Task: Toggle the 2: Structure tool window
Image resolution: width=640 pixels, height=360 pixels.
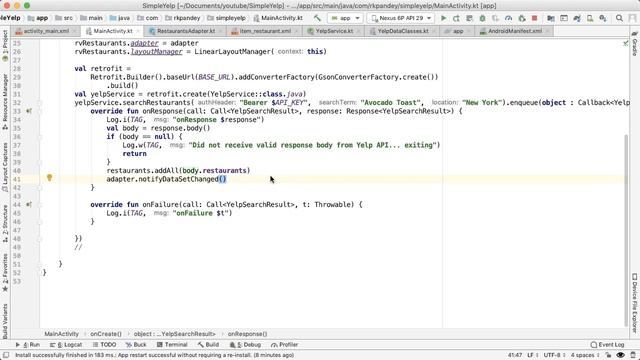Action: click(x=5, y=224)
